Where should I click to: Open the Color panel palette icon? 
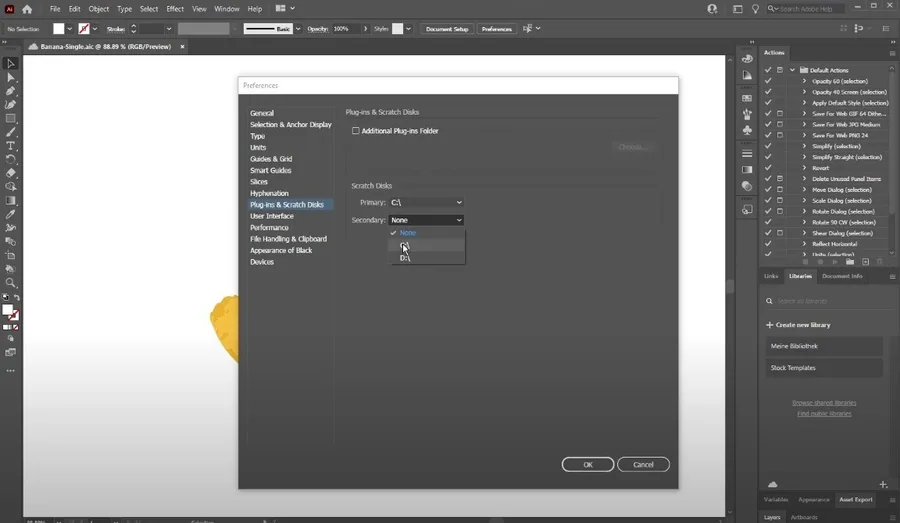click(x=747, y=59)
